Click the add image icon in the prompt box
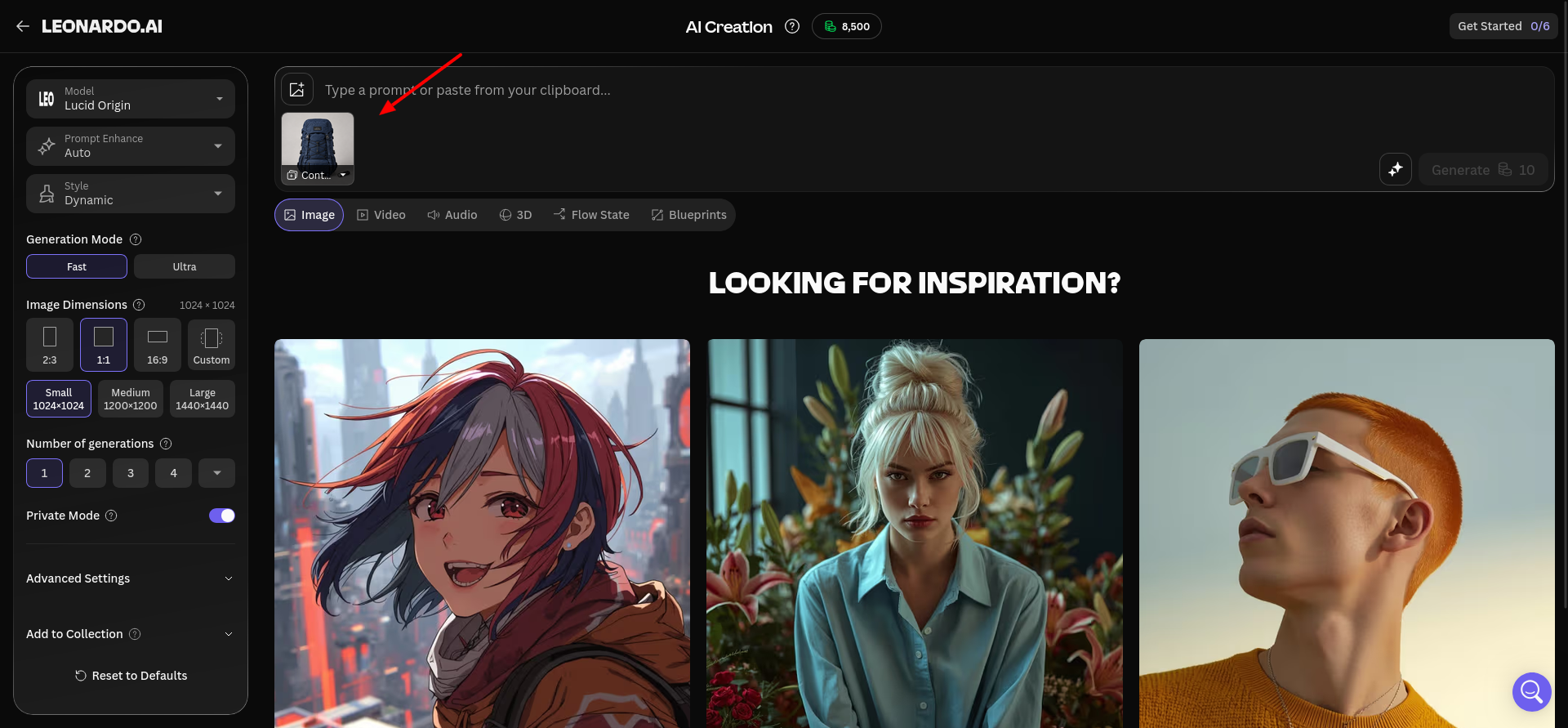Image resolution: width=1568 pixels, height=728 pixels. [297, 89]
